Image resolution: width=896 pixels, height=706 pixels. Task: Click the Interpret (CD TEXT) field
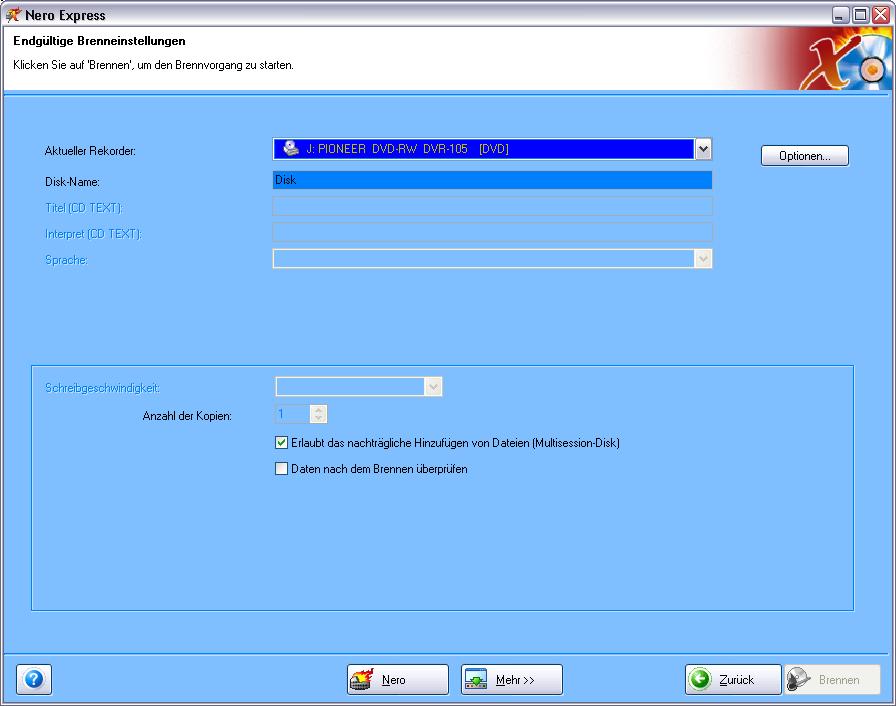tap(492, 232)
